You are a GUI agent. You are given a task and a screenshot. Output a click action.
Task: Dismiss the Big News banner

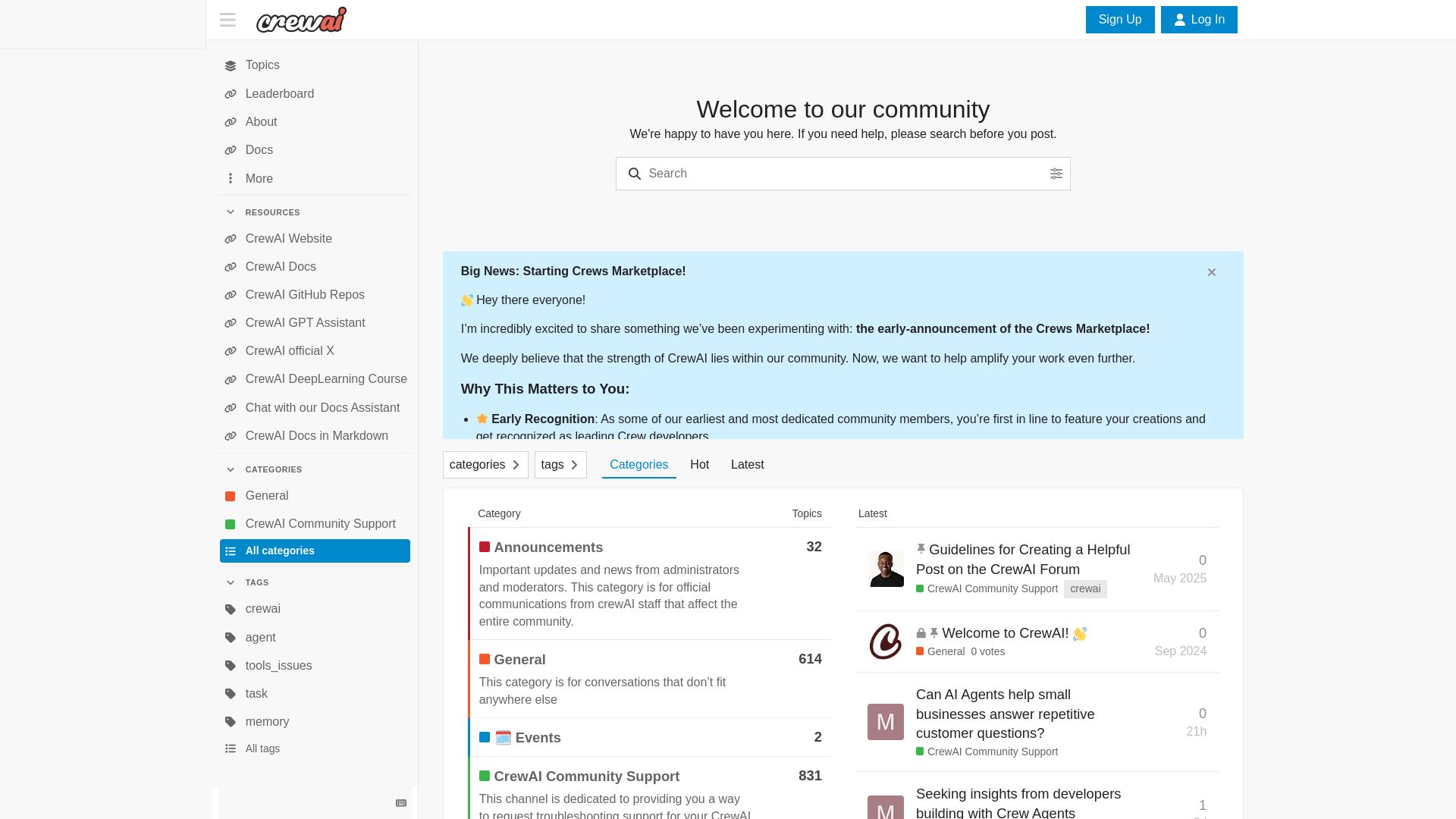(1212, 272)
